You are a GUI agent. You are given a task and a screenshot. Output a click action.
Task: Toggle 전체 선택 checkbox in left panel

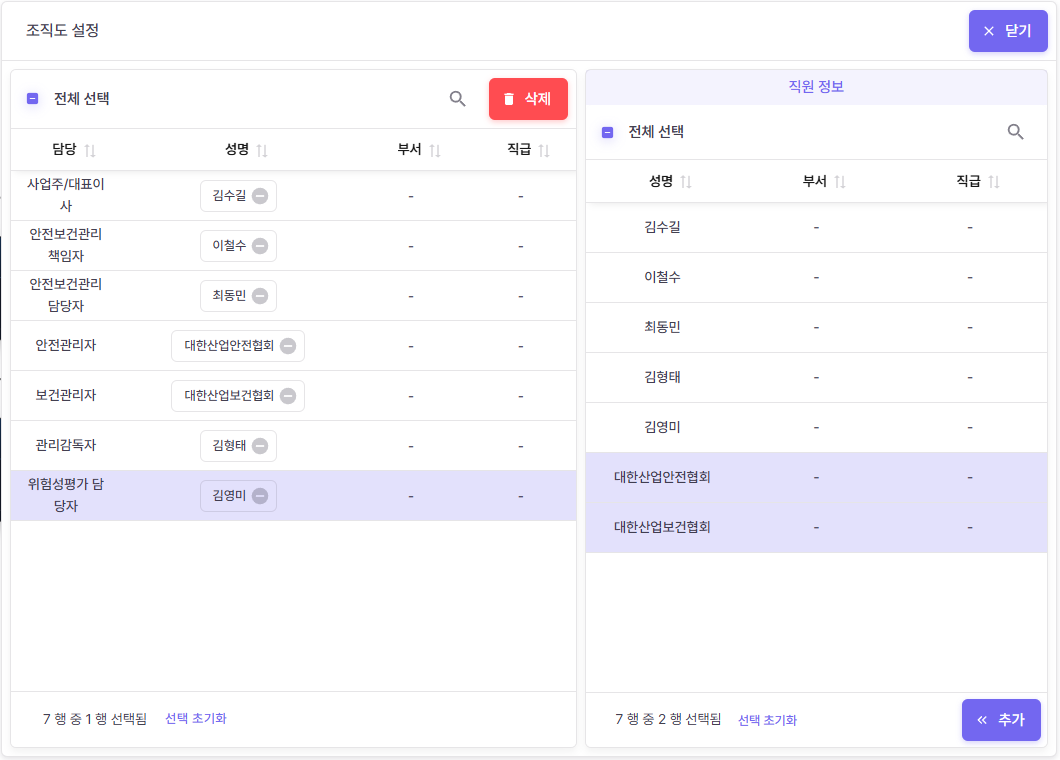[33, 99]
